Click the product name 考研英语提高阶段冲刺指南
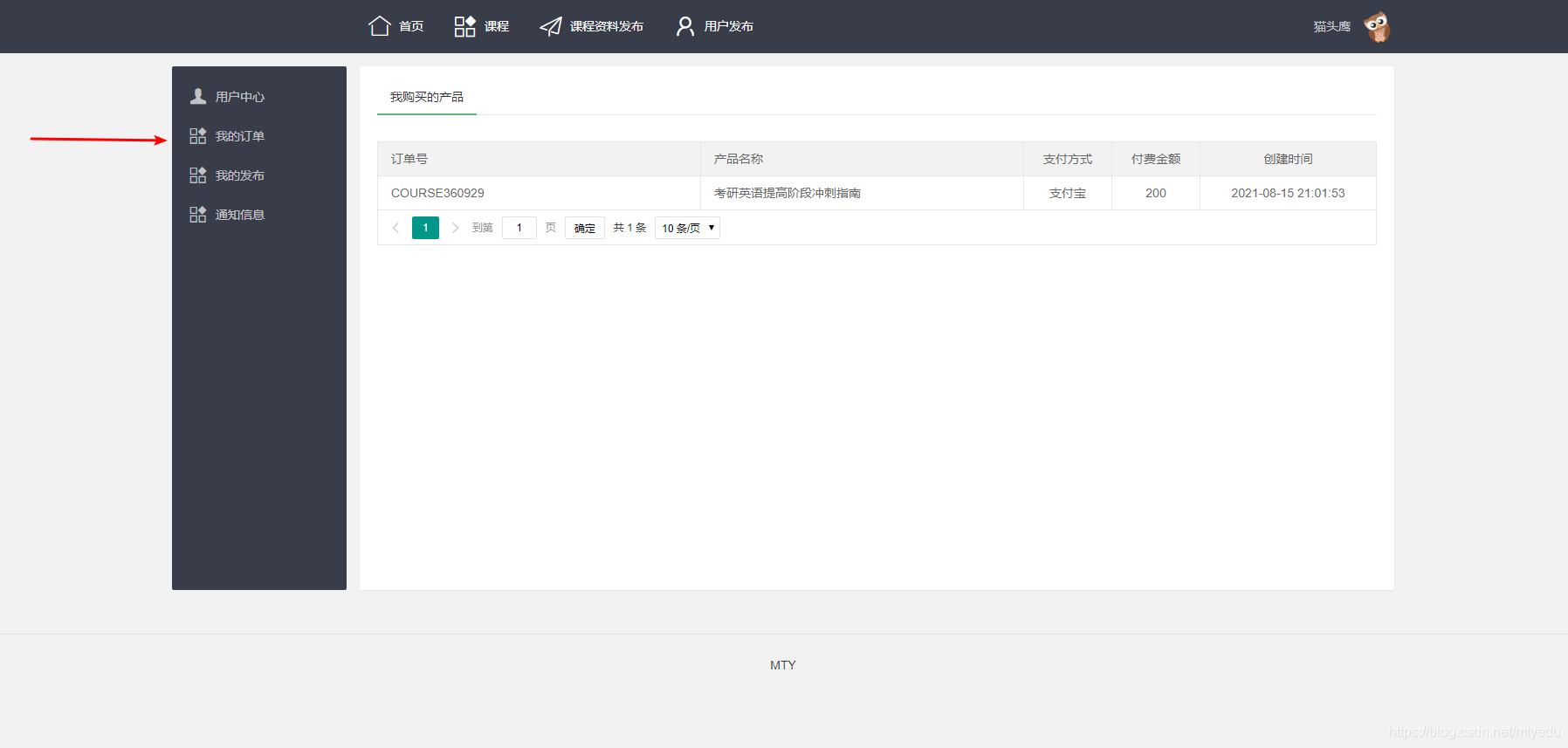1568x748 pixels. pyautogui.click(x=787, y=193)
